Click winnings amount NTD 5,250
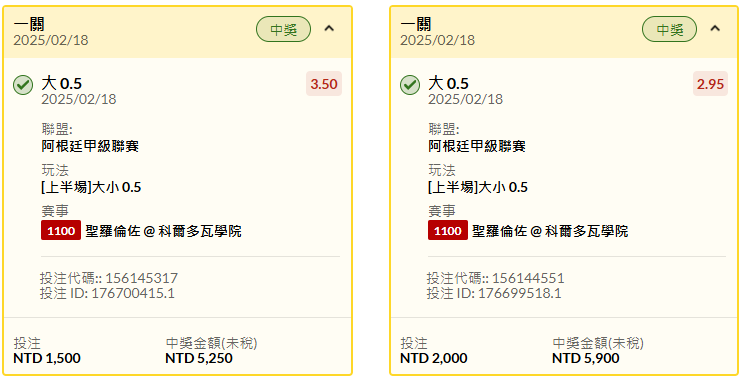The width and height of the screenshot is (743, 379). click(199, 358)
